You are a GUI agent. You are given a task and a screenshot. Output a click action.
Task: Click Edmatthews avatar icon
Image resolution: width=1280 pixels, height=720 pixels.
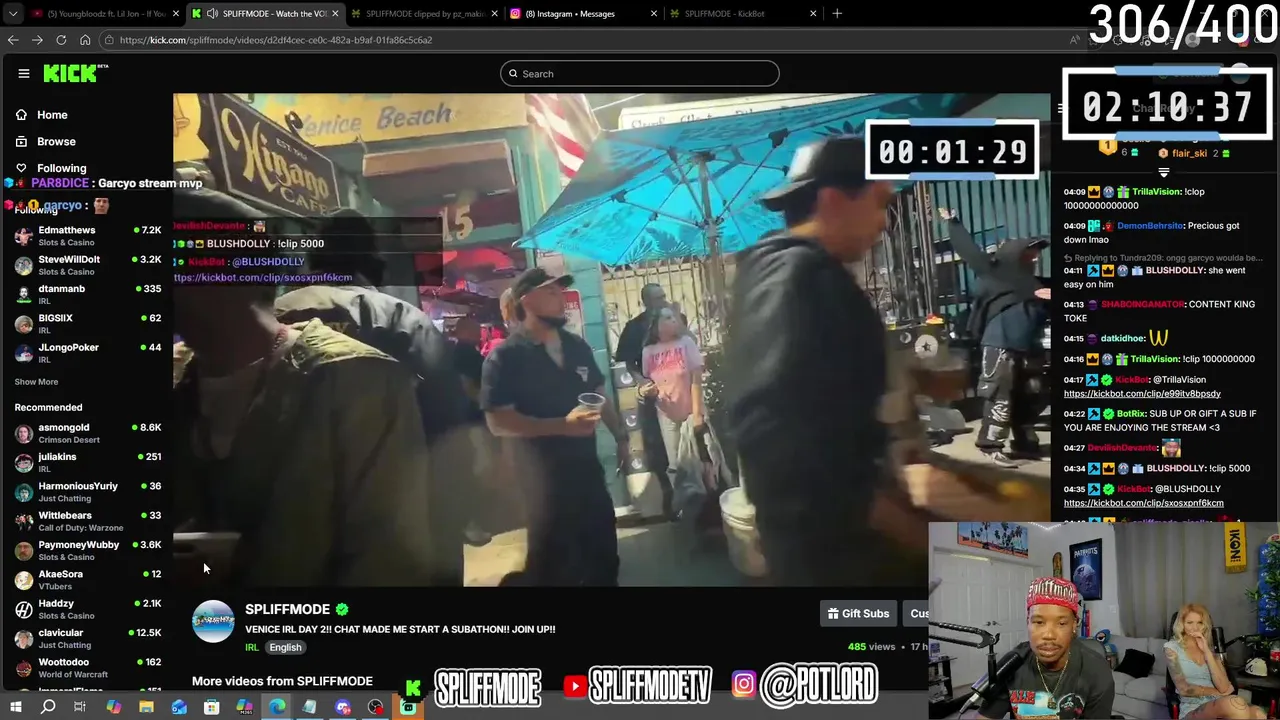(x=23, y=236)
